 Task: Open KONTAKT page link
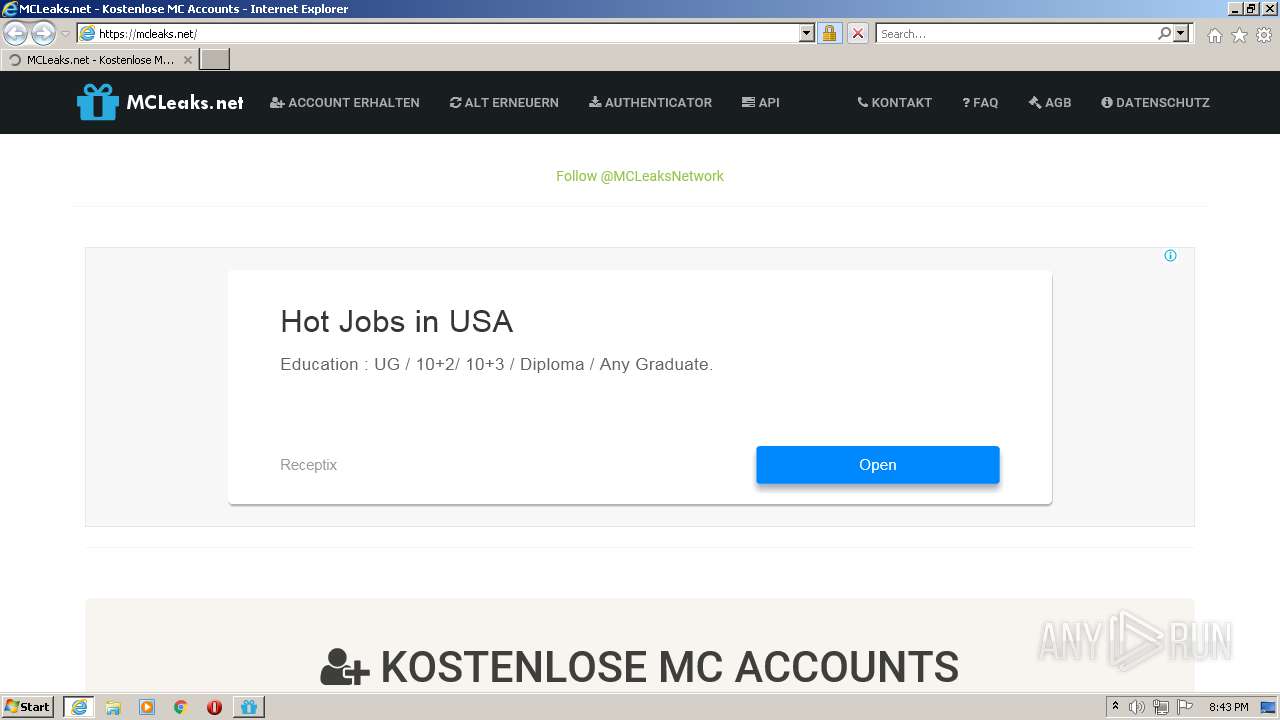pos(894,102)
